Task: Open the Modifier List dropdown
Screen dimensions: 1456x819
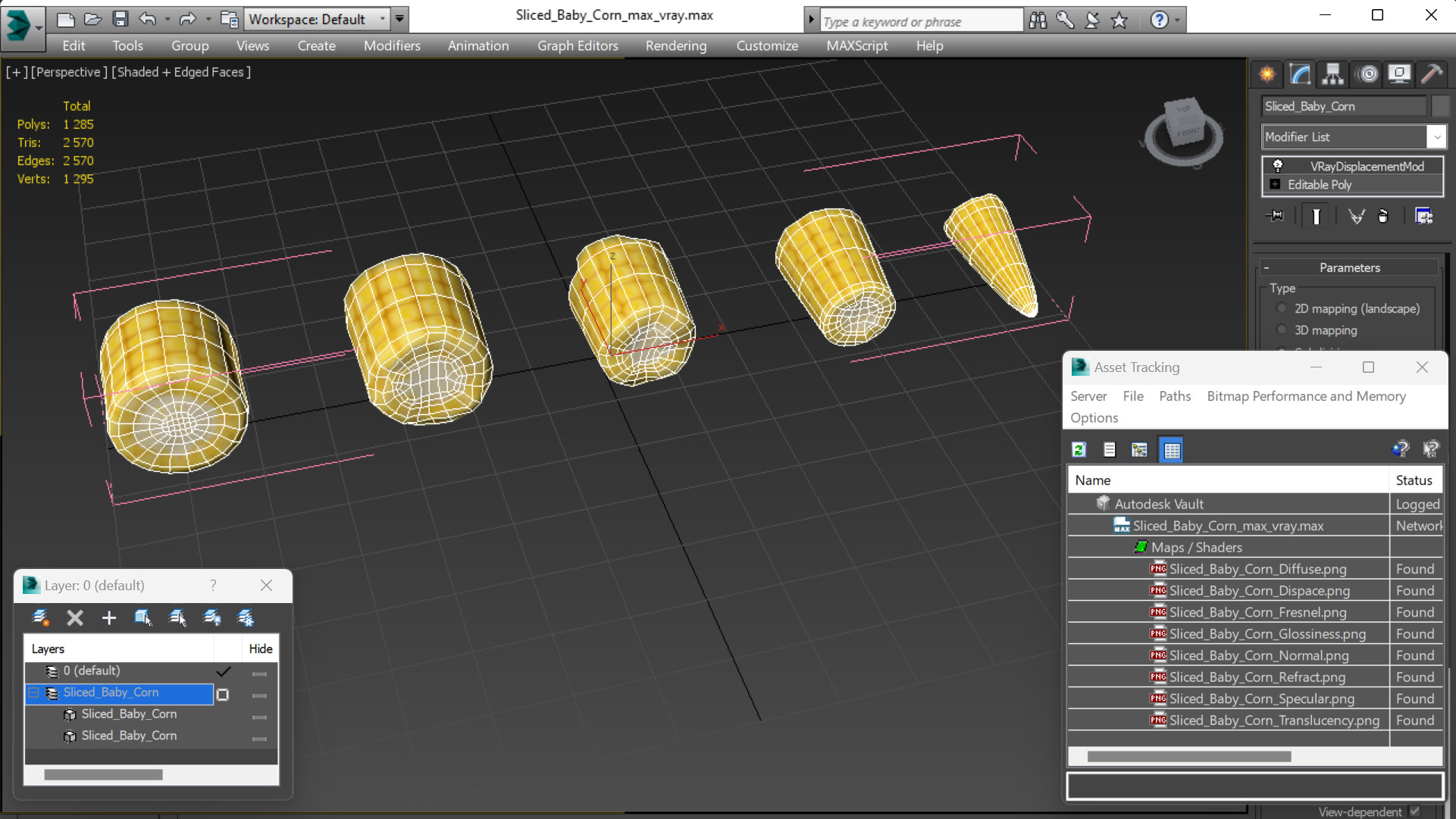Action: pos(1436,136)
